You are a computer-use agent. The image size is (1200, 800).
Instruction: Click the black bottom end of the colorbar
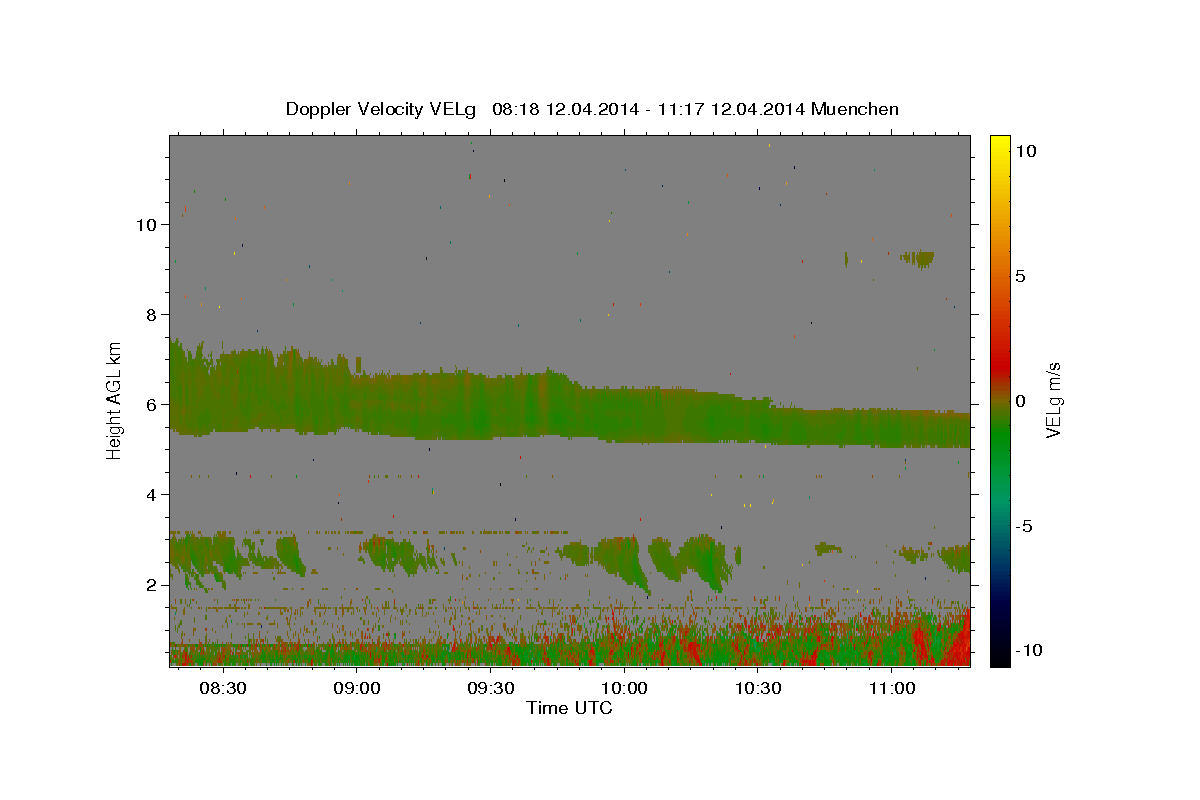(1000, 657)
